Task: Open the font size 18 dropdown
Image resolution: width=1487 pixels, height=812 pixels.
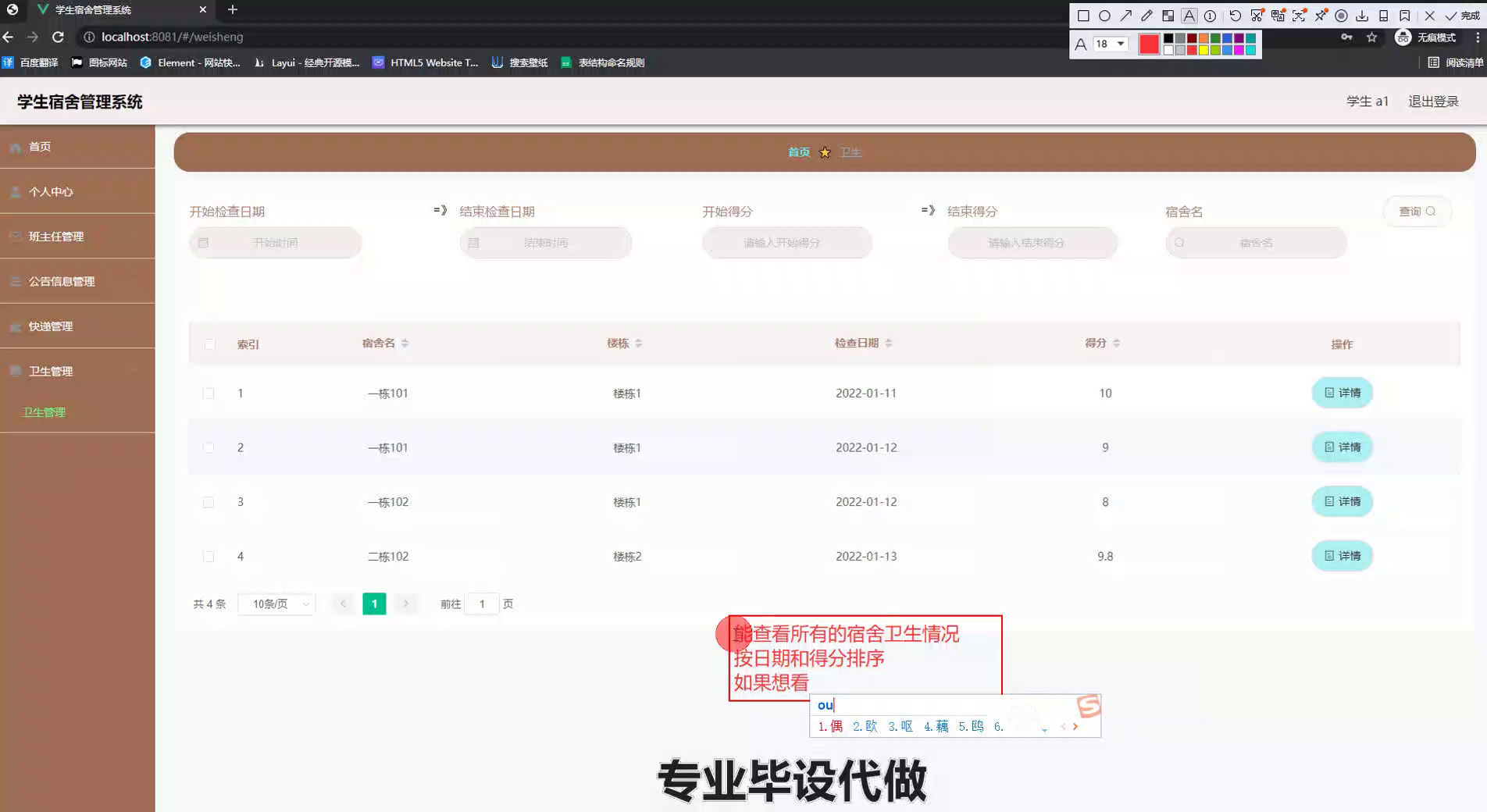Action: point(1110,44)
